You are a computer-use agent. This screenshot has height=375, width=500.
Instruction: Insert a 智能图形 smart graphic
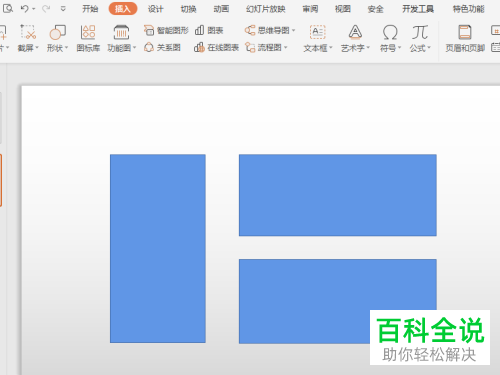click(166, 30)
